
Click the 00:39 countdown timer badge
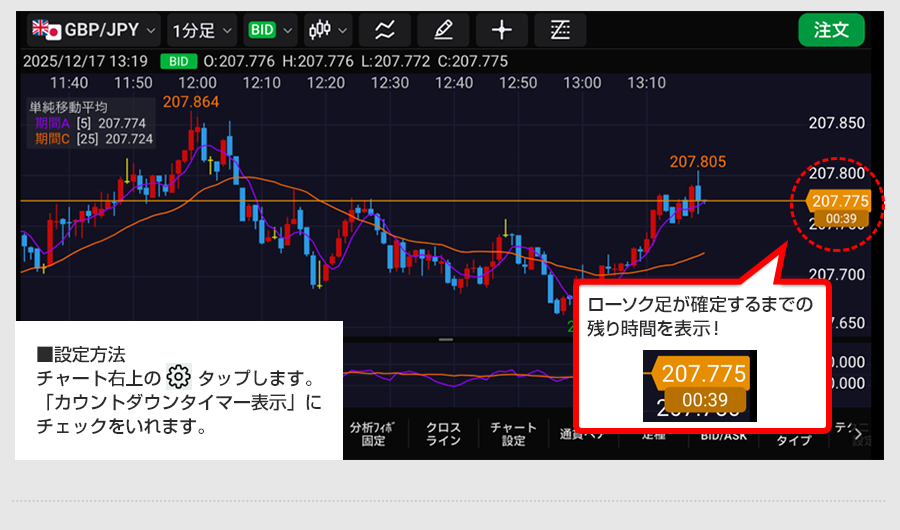pyautogui.click(x=835, y=219)
